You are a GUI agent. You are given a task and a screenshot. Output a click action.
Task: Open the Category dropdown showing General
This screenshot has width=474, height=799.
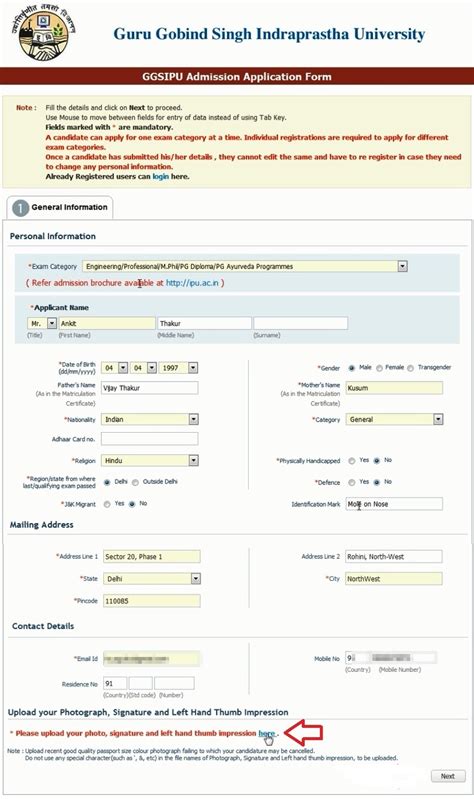click(x=394, y=419)
